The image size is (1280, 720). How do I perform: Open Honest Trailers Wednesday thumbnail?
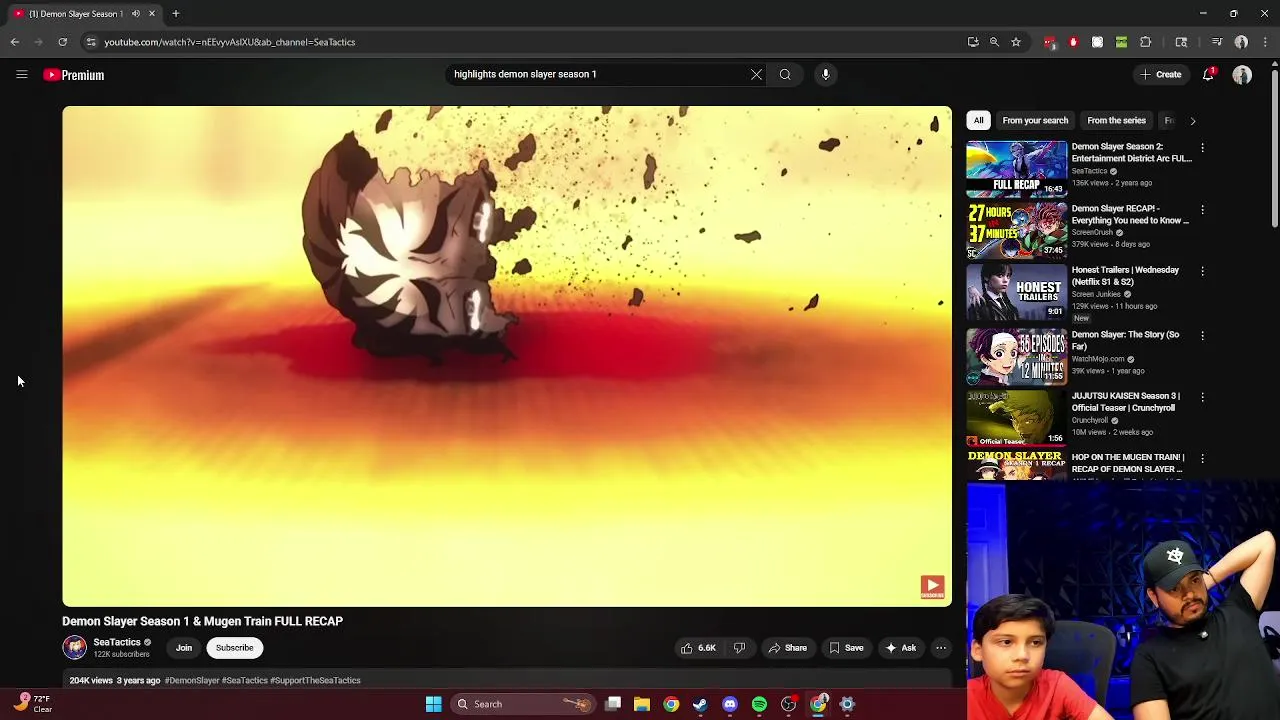pos(1017,292)
